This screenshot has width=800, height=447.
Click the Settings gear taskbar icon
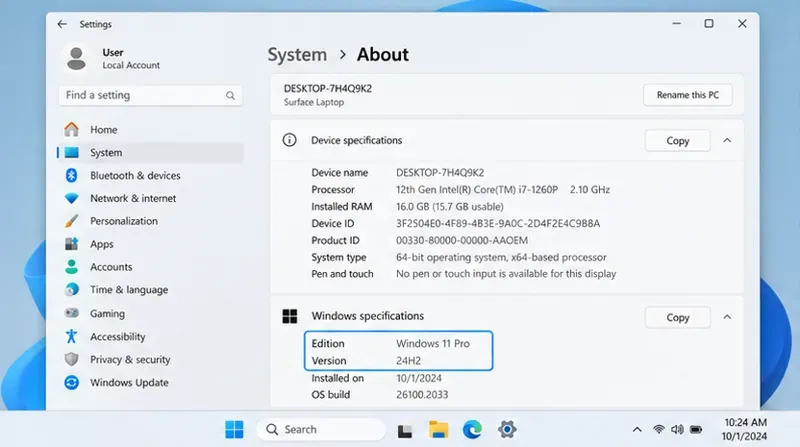507,430
